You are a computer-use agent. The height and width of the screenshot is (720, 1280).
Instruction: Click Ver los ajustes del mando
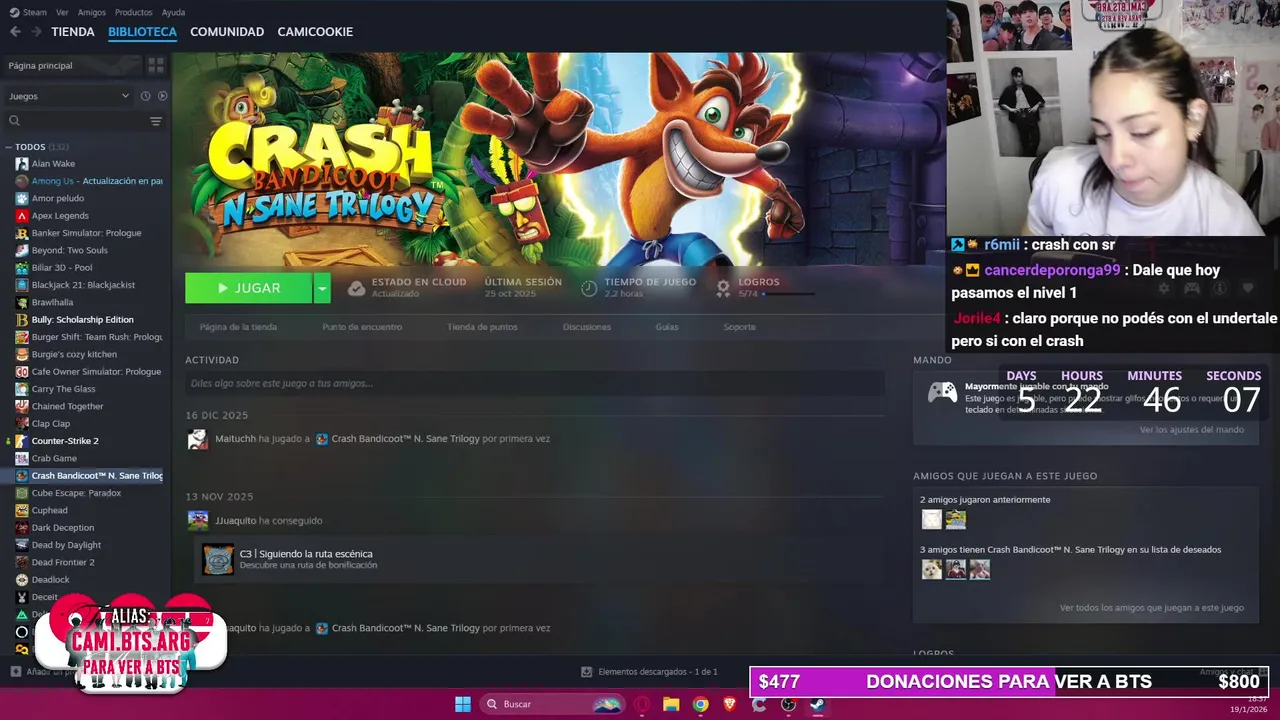[1192, 430]
